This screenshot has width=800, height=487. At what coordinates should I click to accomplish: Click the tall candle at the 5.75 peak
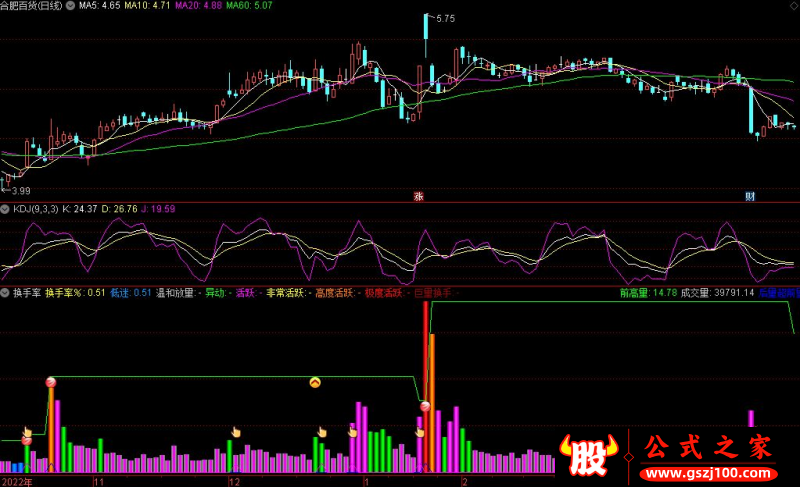426,35
